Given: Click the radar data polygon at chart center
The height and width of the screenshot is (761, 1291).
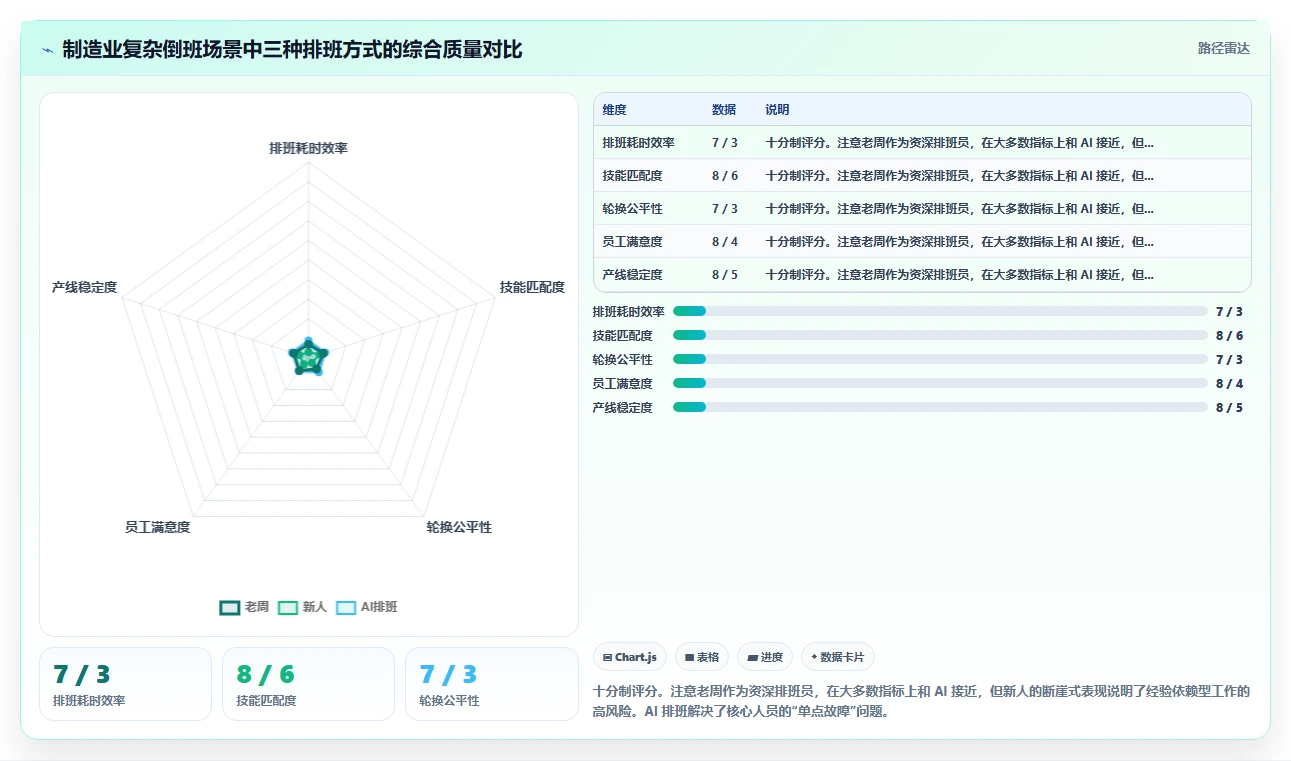Looking at the screenshot, I should point(308,357).
